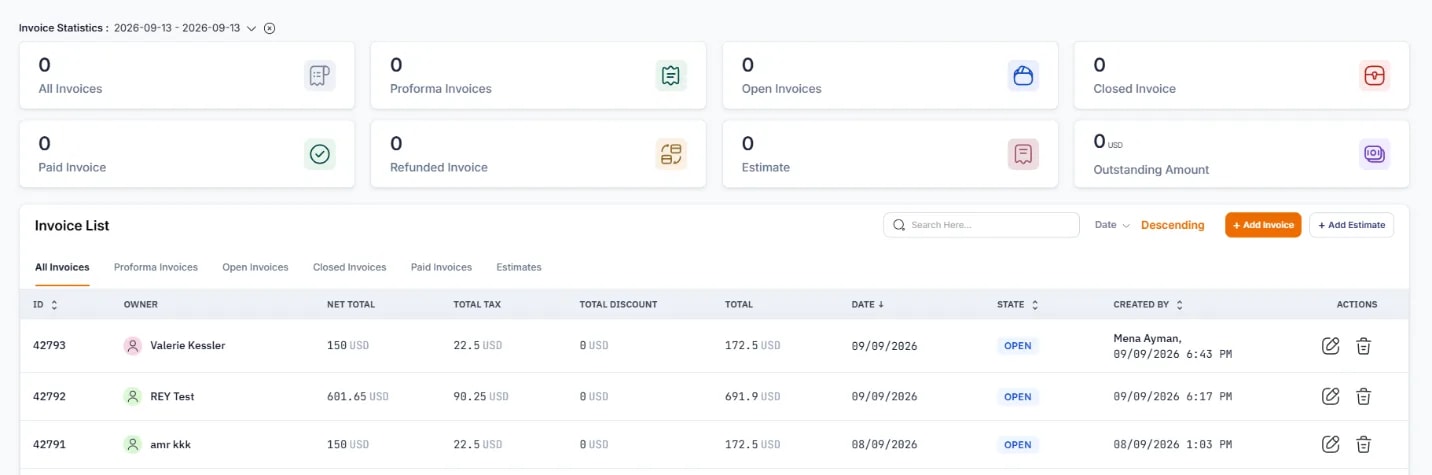Click the 90.25 USD total tax

481,396
